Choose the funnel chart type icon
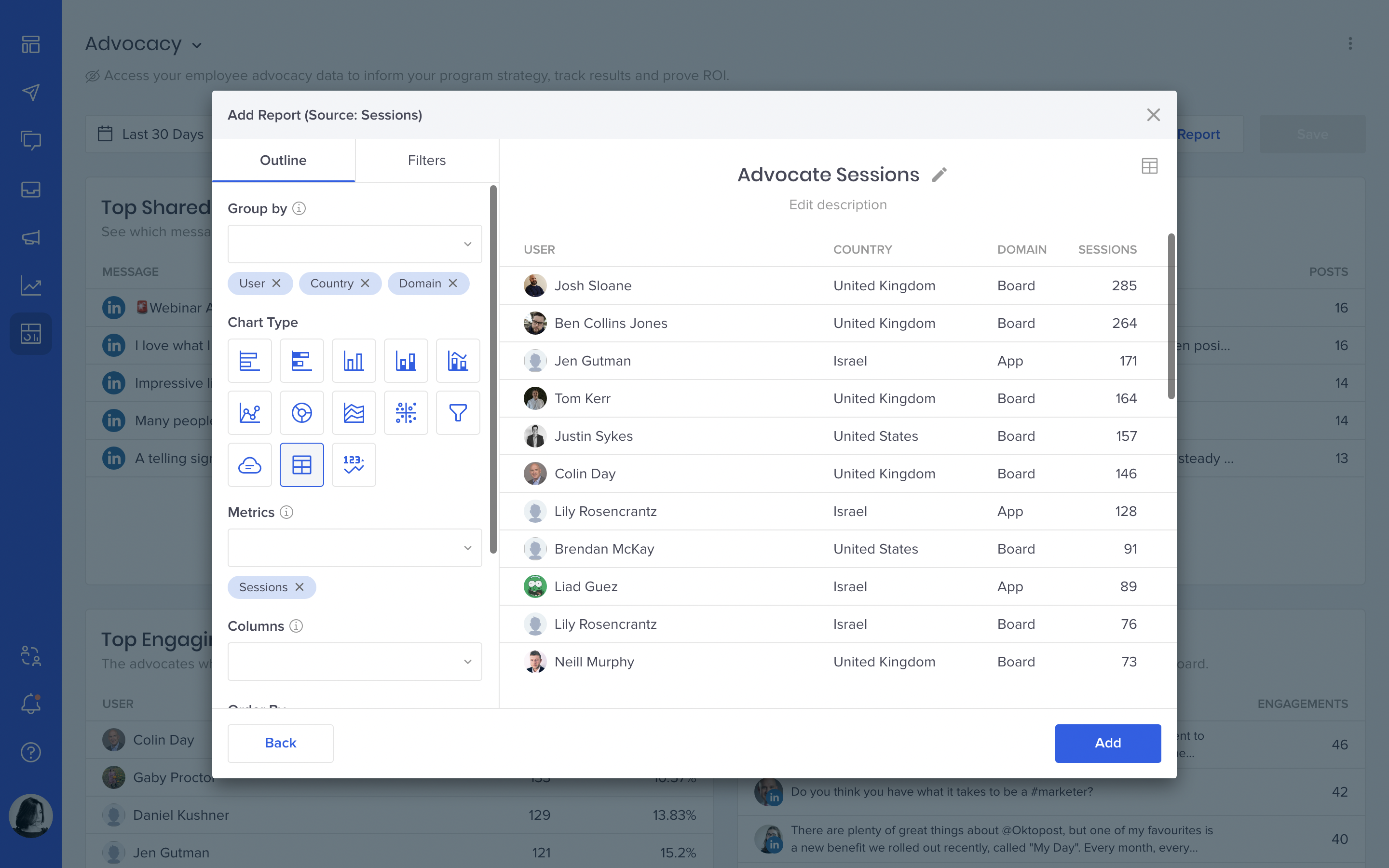The image size is (1389, 868). (x=457, y=413)
